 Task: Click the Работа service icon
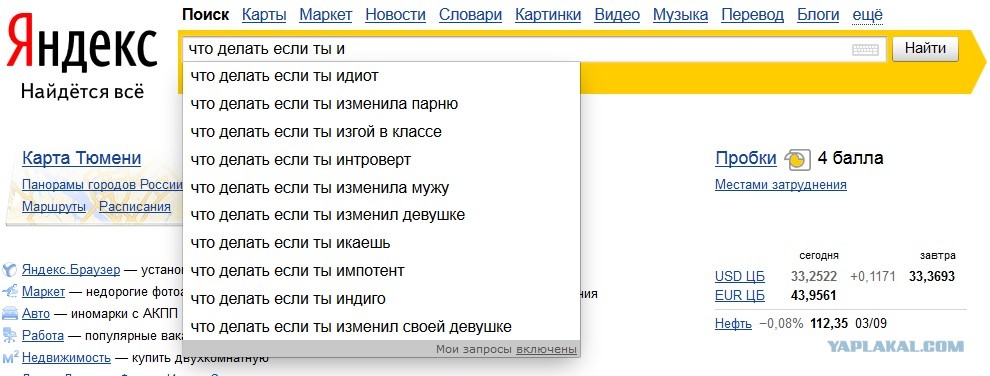9,335
